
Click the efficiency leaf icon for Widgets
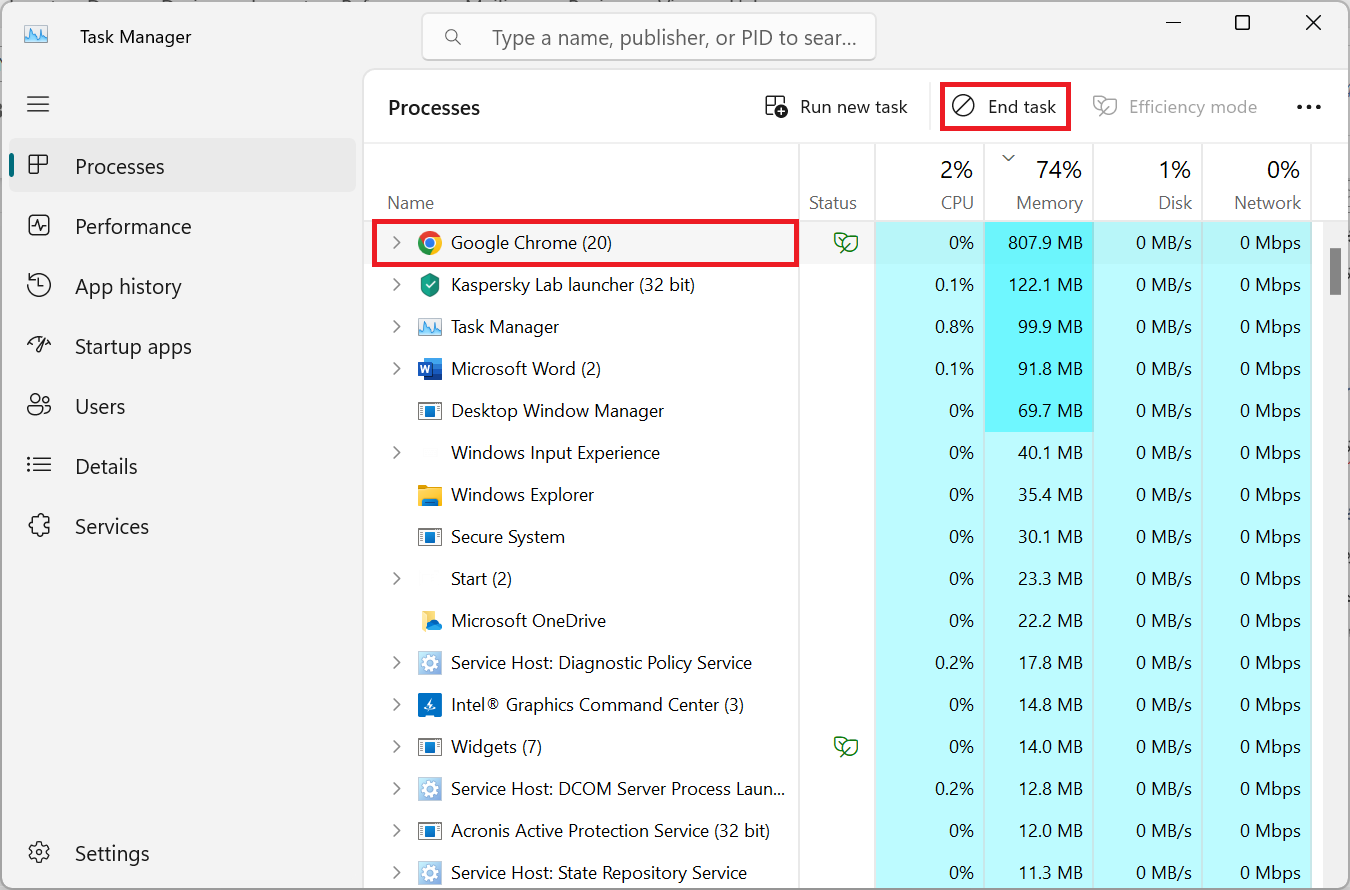click(846, 747)
